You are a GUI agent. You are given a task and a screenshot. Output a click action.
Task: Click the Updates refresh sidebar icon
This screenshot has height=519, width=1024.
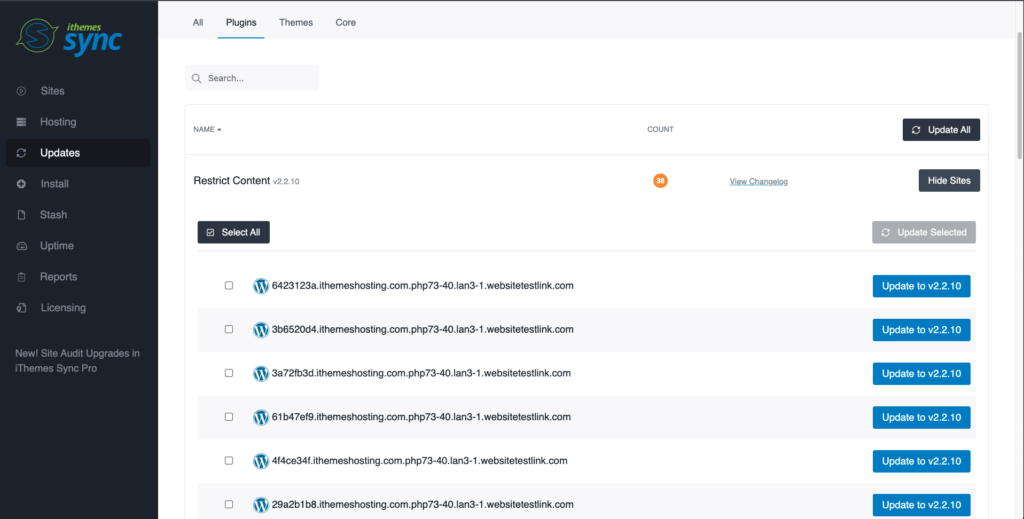click(x=22, y=153)
